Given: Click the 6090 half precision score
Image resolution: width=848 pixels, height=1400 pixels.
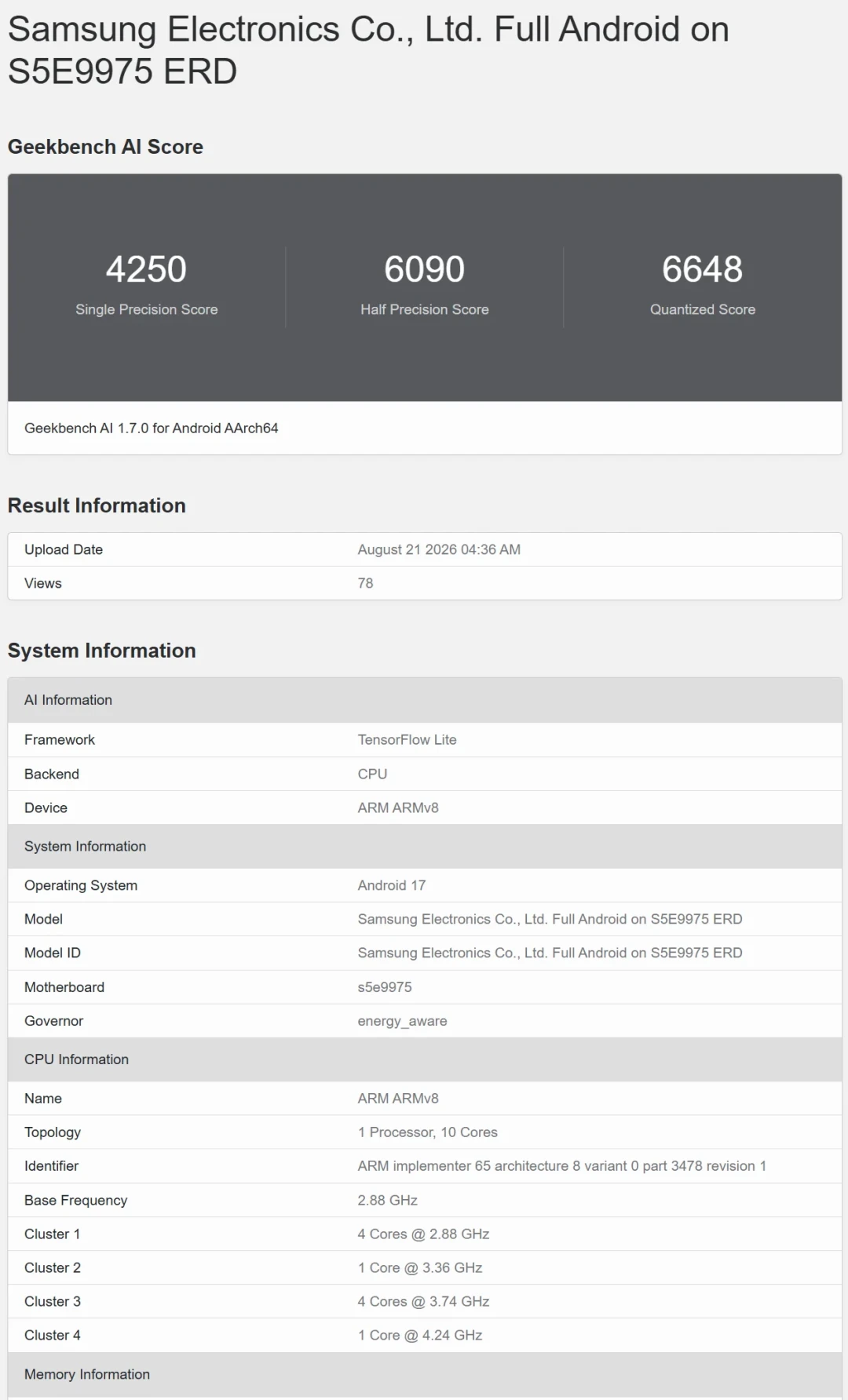Looking at the screenshot, I should click(424, 269).
